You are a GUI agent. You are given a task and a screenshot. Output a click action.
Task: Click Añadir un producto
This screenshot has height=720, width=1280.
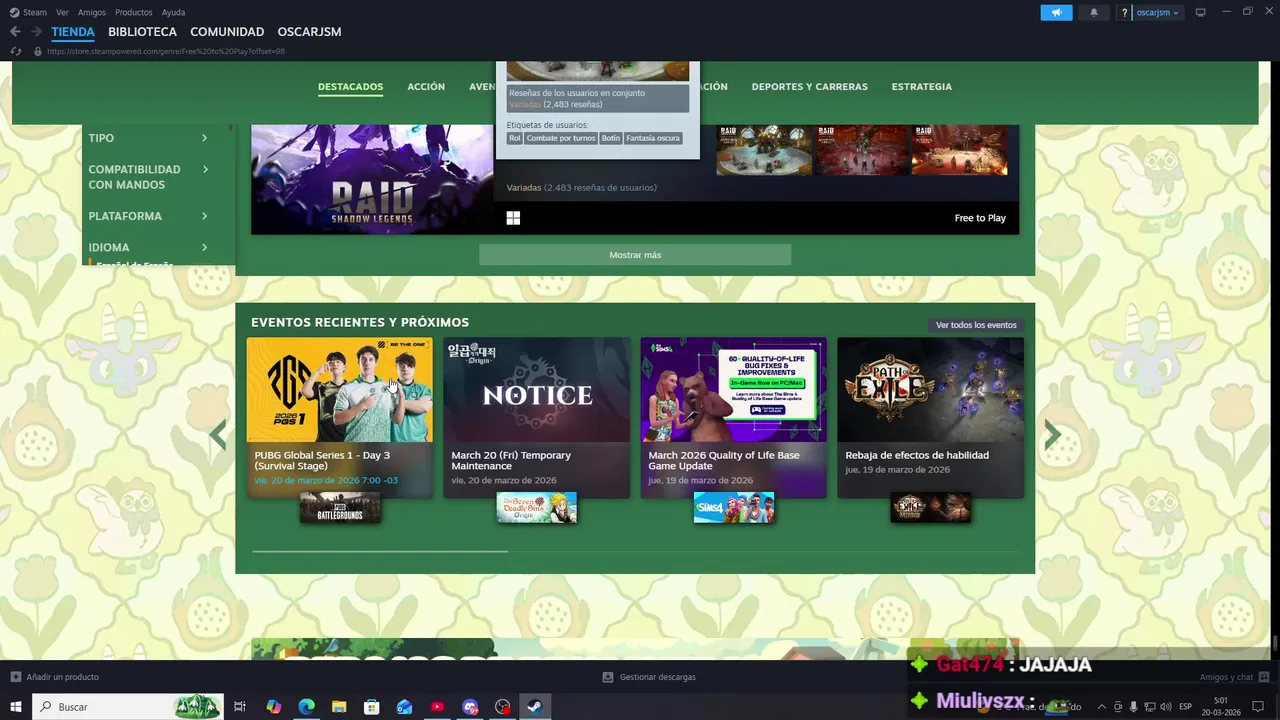pos(55,677)
